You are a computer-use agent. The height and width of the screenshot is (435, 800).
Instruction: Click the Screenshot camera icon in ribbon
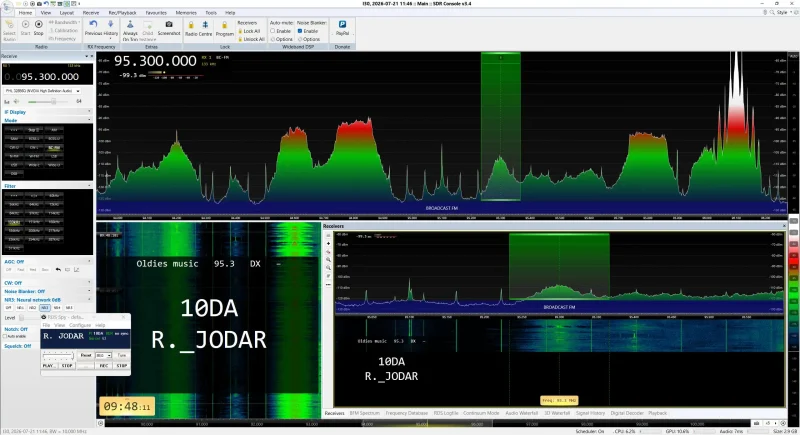(169, 24)
